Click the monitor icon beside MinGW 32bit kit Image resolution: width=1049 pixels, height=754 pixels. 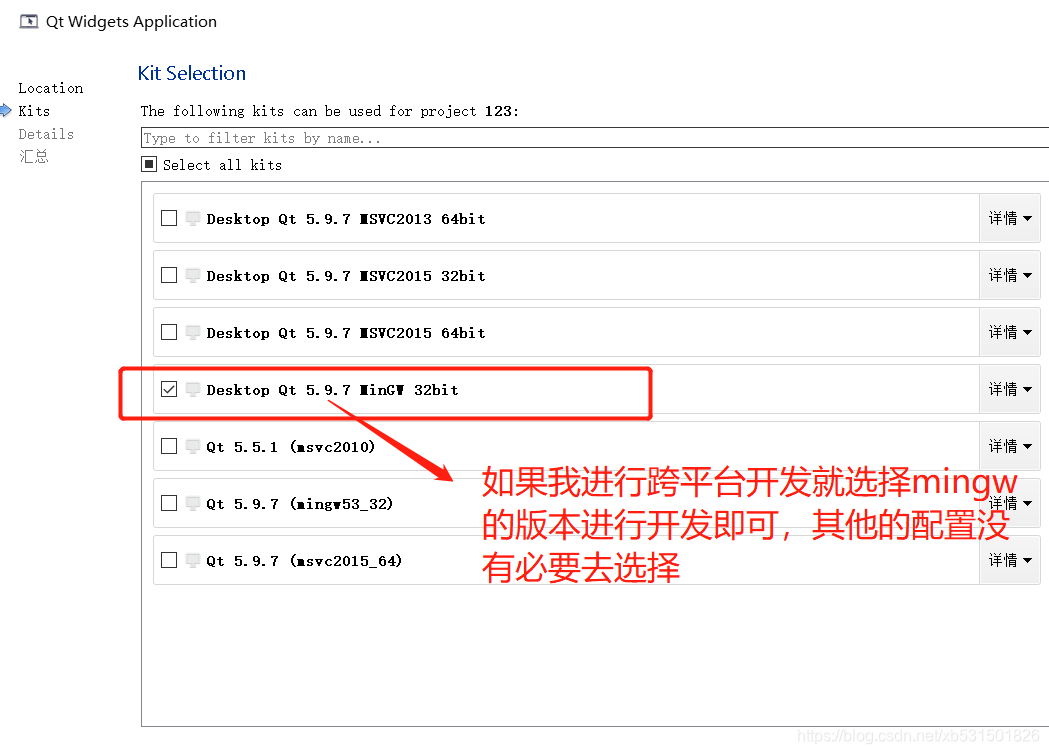pos(193,389)
